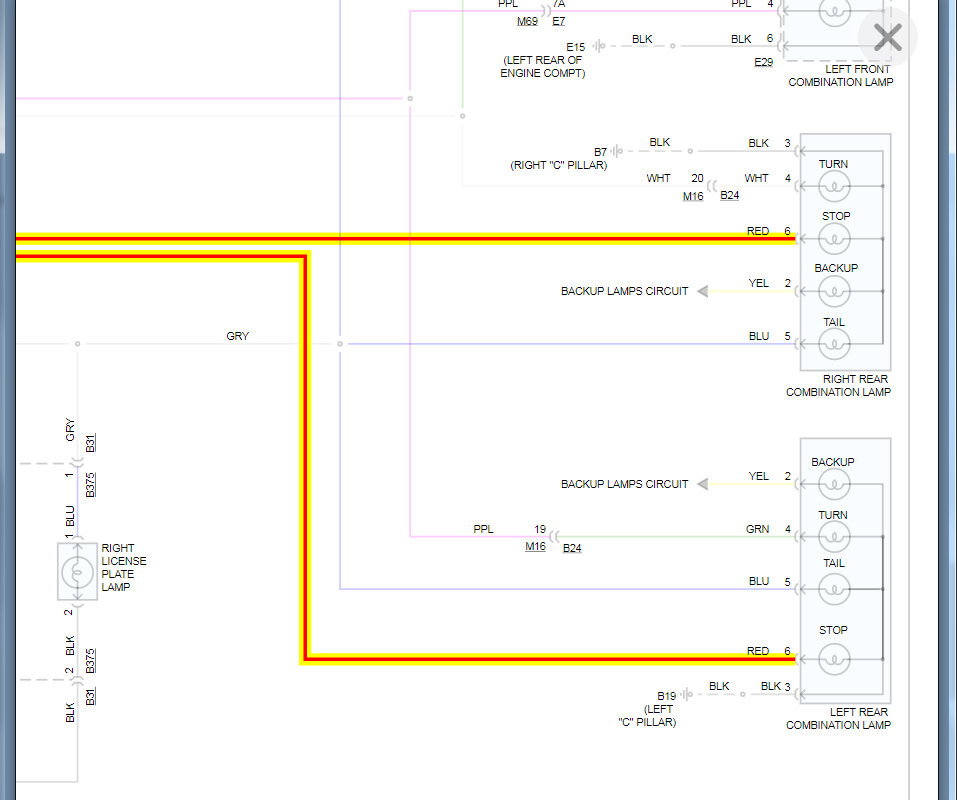957x800 pixels.
Task: Click the 'LEFT FRONT COMBINATION LAMP' label
Action: (840, 76)
